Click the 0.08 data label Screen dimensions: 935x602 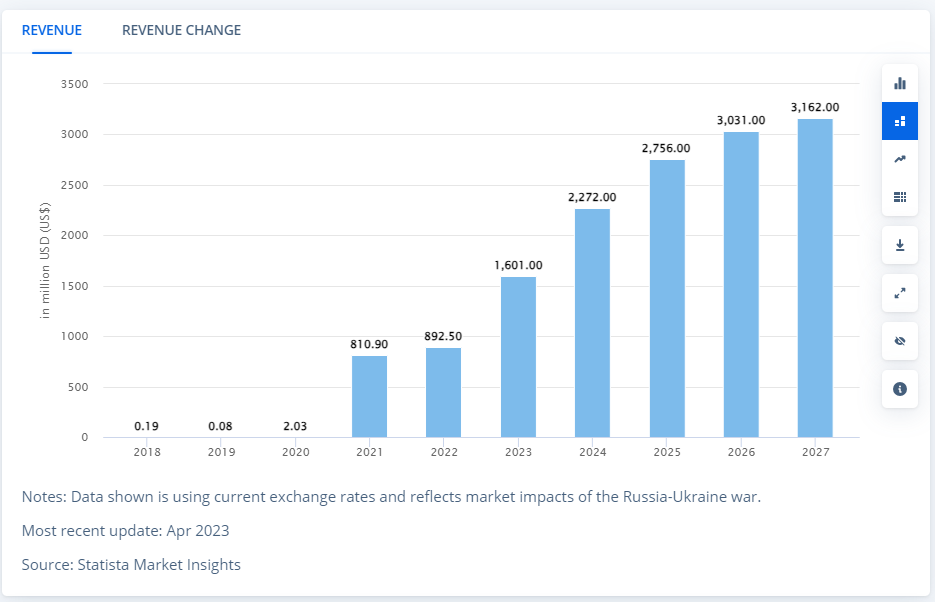click(x=221, y=426)
